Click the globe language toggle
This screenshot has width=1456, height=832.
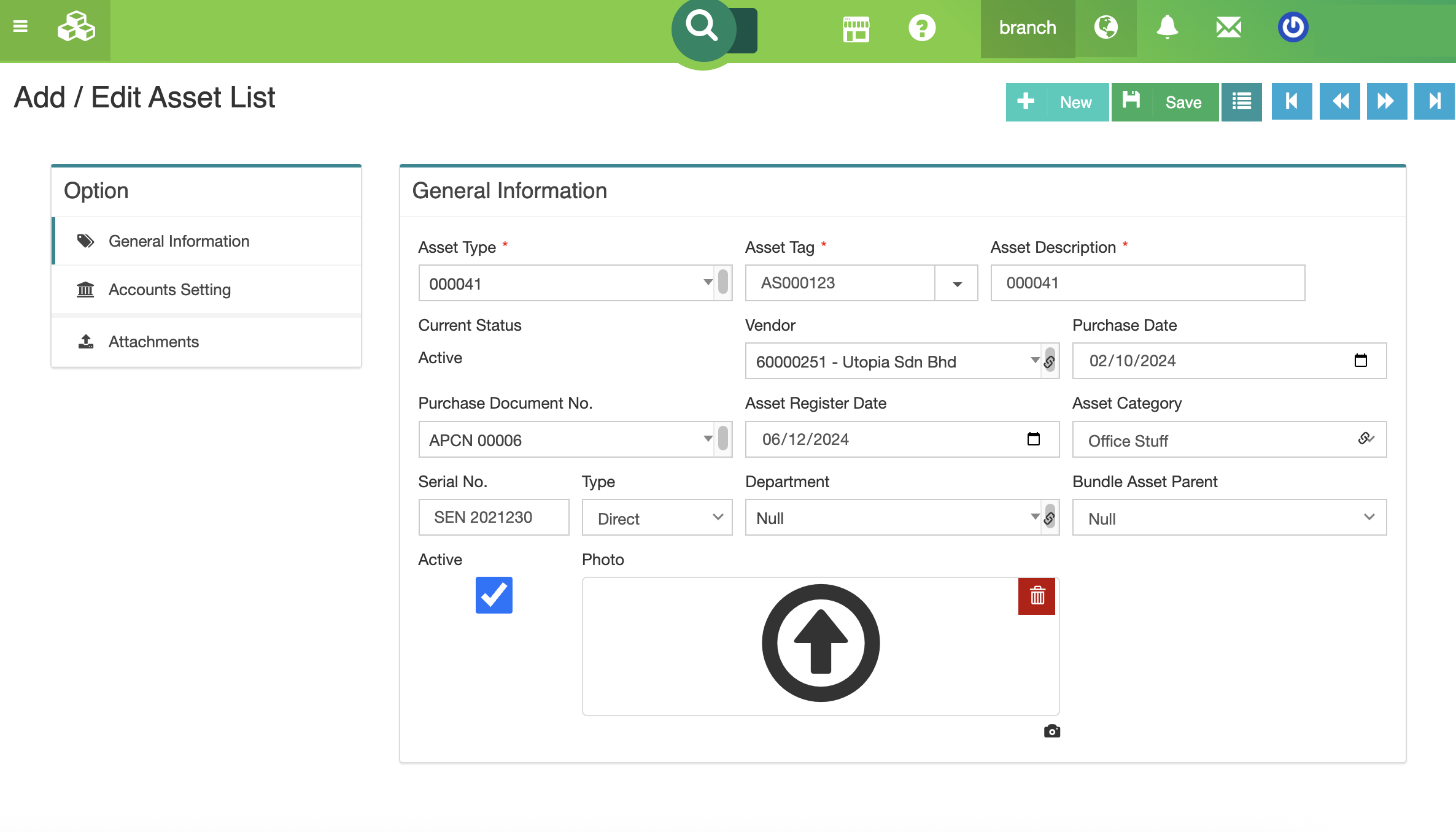1106,28
